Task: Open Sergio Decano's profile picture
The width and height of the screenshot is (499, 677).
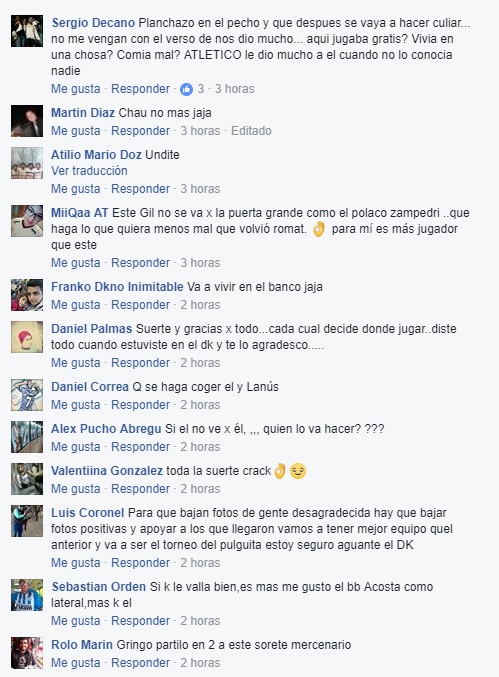Action: click(x=27, y=31)
